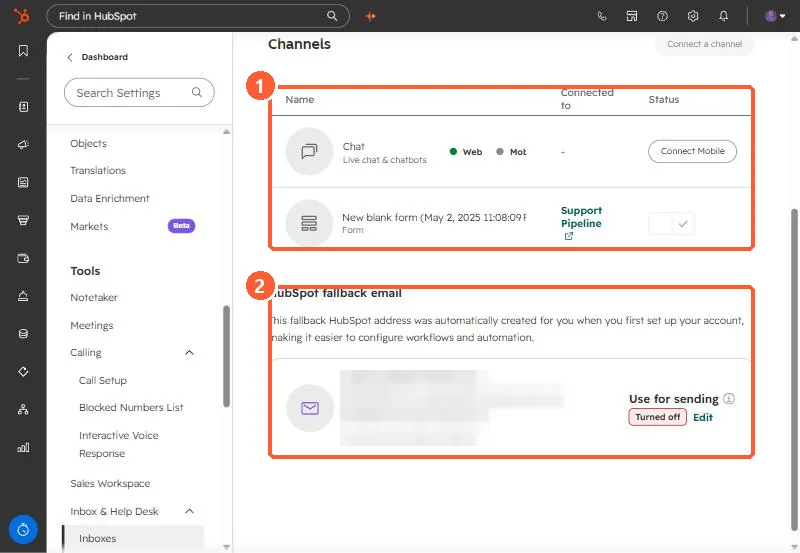Open Interactive Voice Response

pos(119,444)
